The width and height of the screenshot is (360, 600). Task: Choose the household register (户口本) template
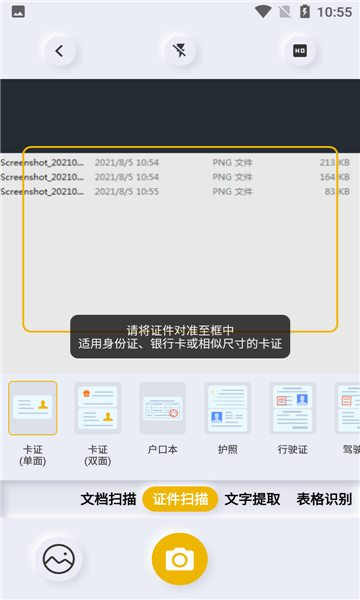pos(163,408)
